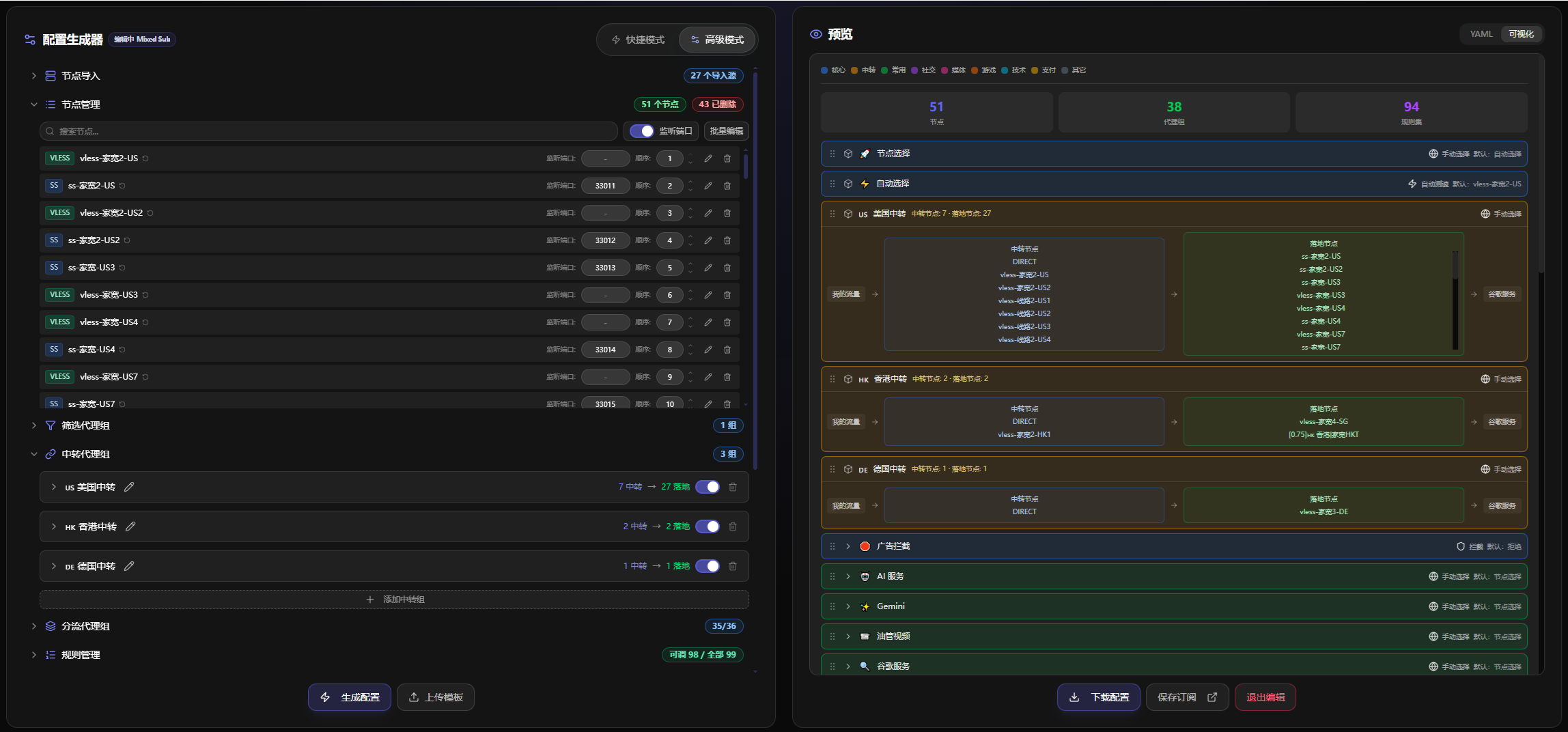Grab the drag handle of 节点选择 group
The width and height of the screenshot is (1568, 732).
(832, 154)
